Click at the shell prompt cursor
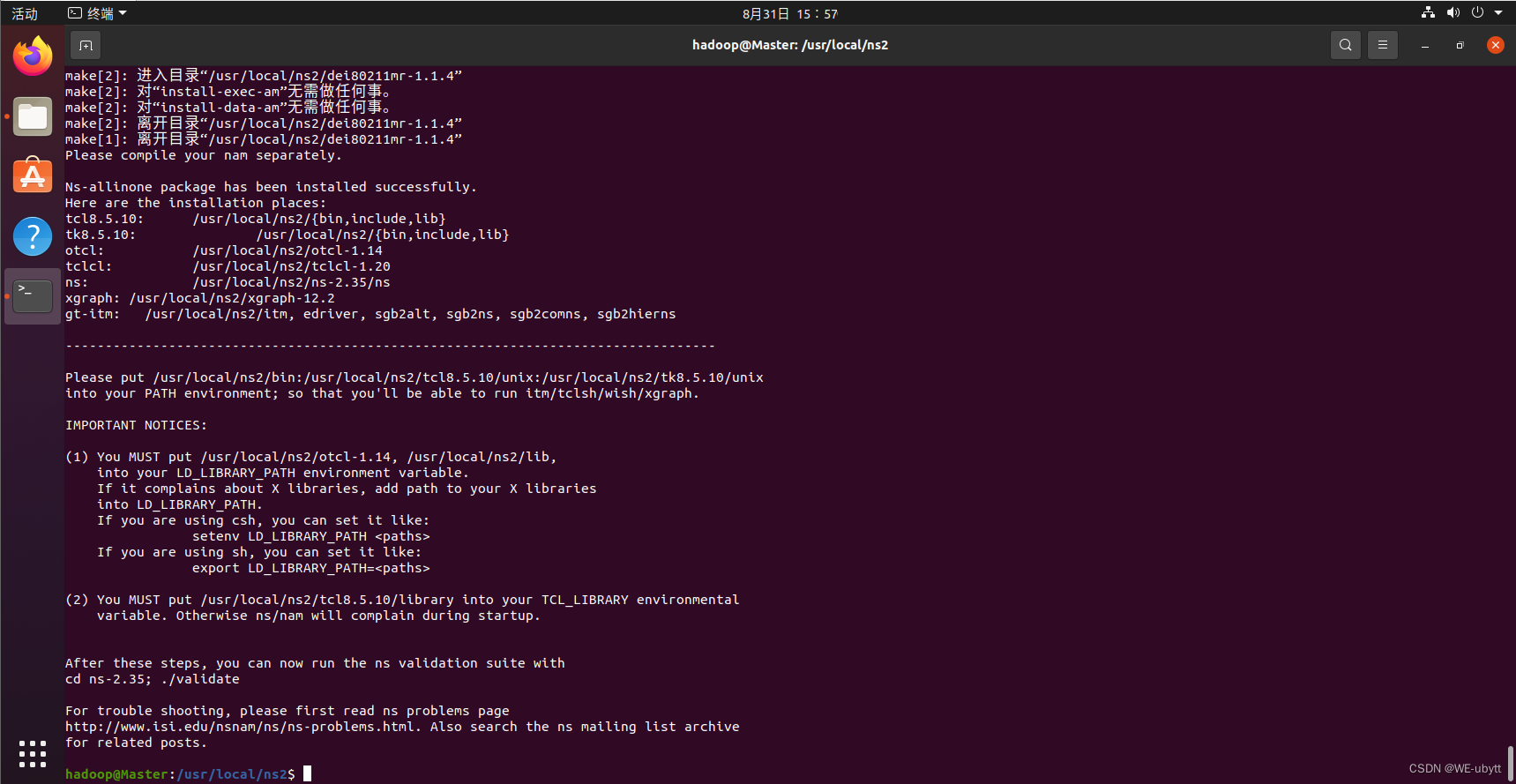1516x784 pixels. click(308, 774)
